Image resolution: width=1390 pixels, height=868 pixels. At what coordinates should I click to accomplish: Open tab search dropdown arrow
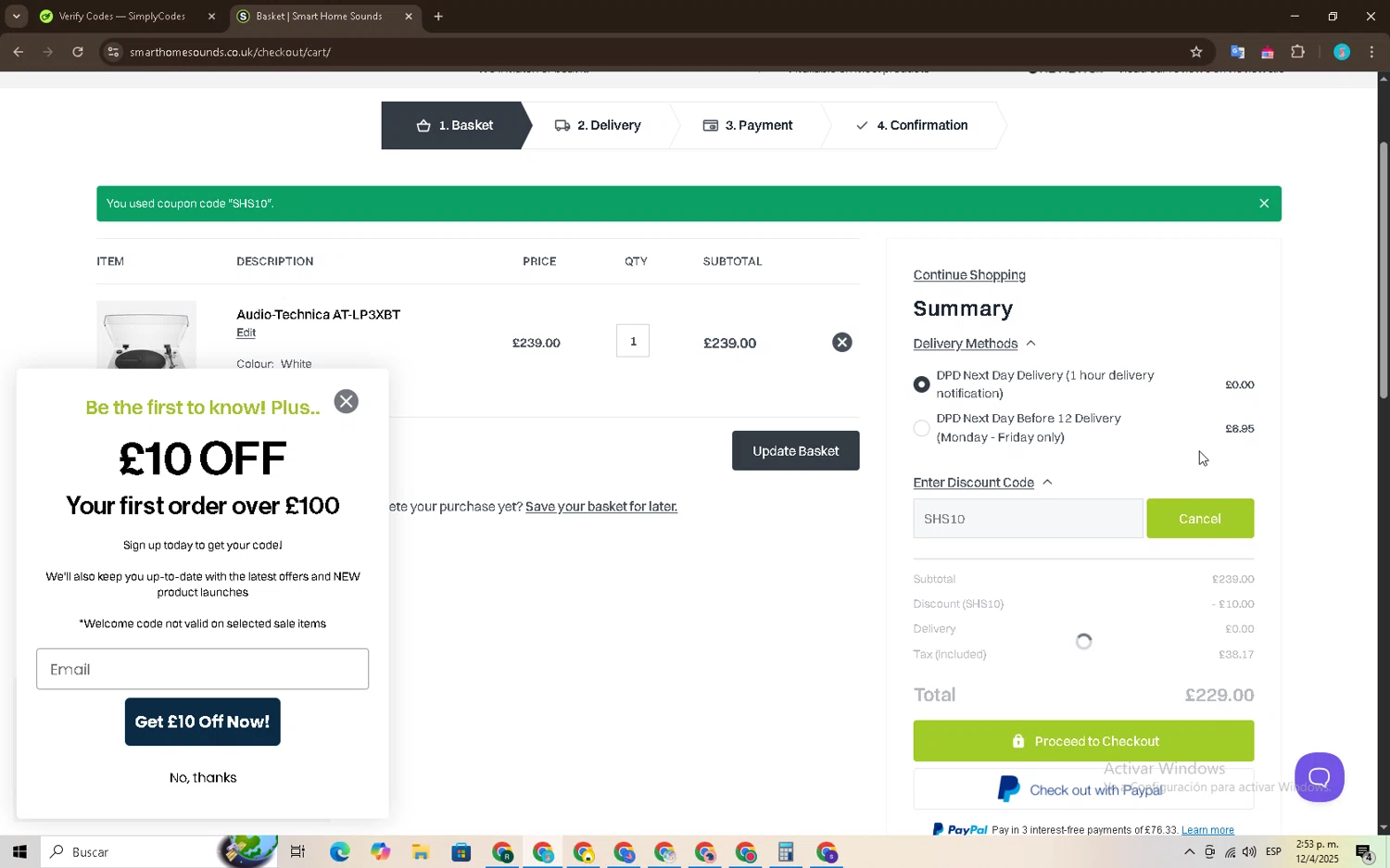16,16
